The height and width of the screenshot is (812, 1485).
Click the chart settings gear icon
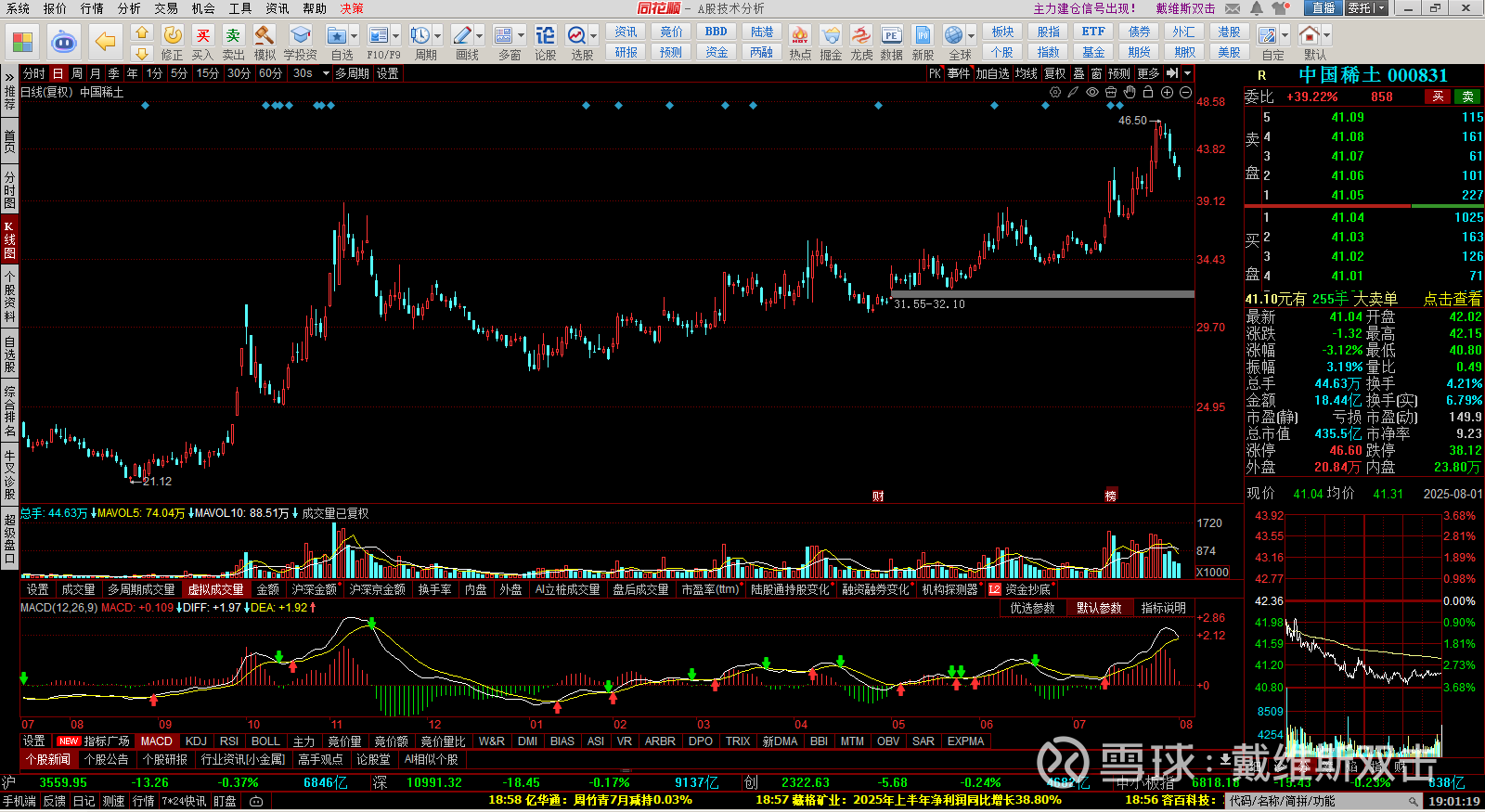click(1055, 92)
